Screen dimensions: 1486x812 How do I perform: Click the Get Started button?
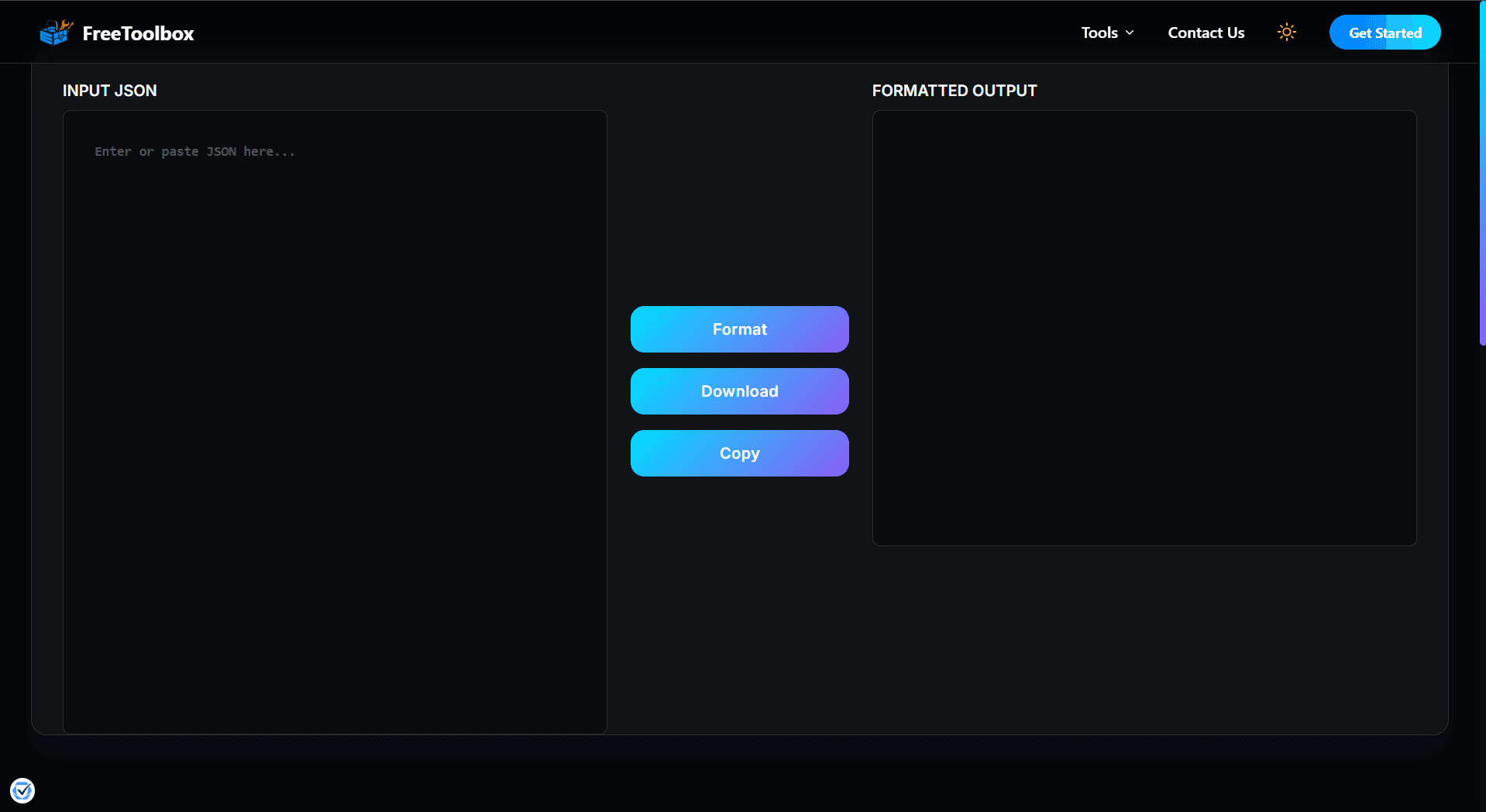(x=1385, y=32)
